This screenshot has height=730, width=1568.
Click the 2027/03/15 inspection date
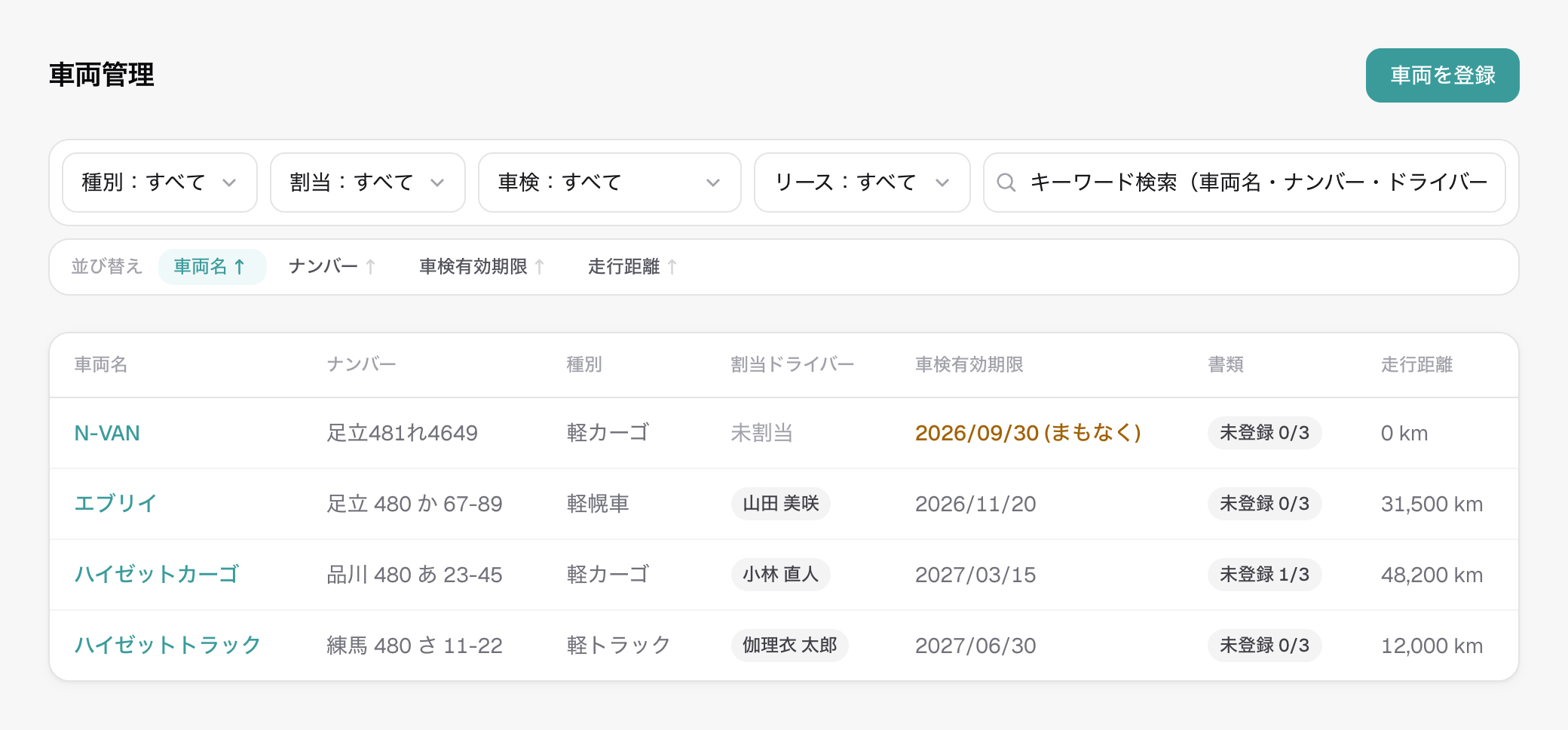pyautogui.click(x=975, y=575)
